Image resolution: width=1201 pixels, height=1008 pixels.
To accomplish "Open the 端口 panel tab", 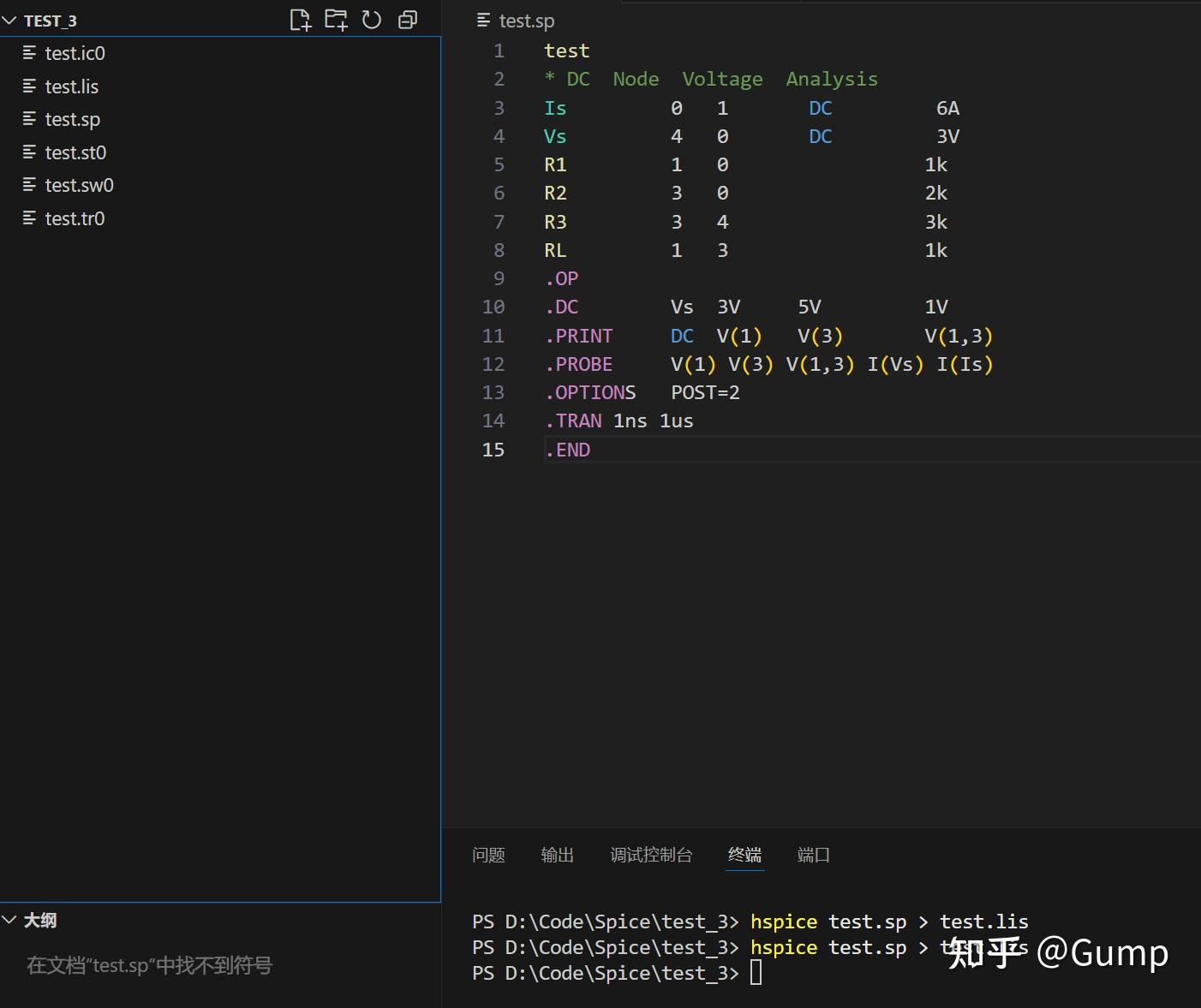I will point(813,855).
